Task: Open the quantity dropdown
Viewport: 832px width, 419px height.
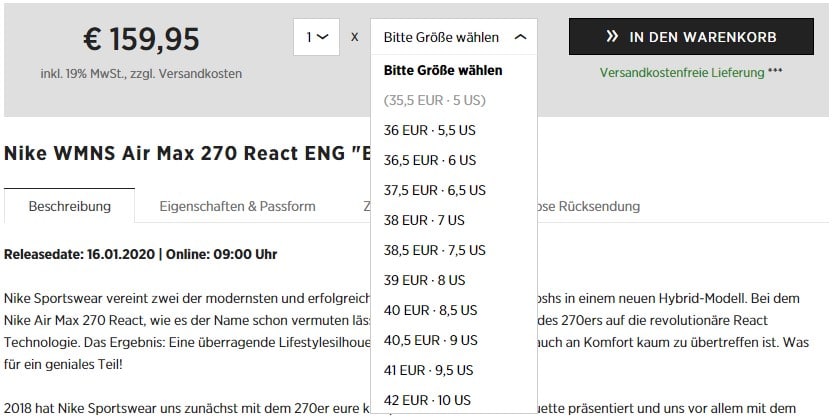Action: [316, 37]
